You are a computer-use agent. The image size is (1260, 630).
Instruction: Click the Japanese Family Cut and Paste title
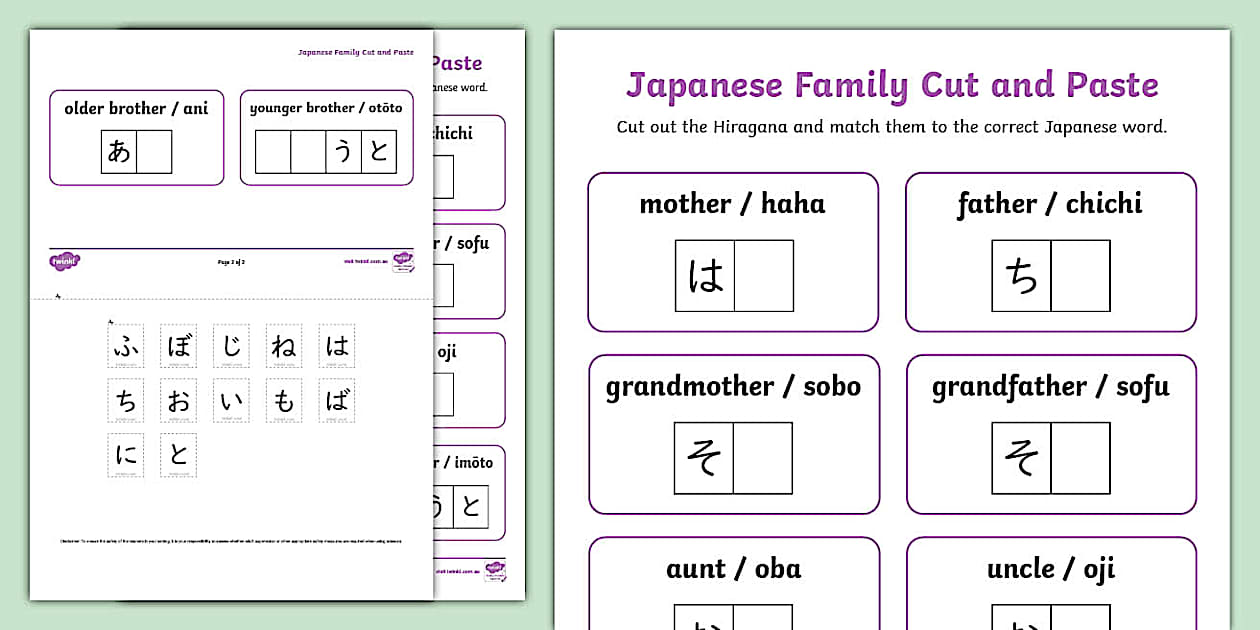pos(893,85)
